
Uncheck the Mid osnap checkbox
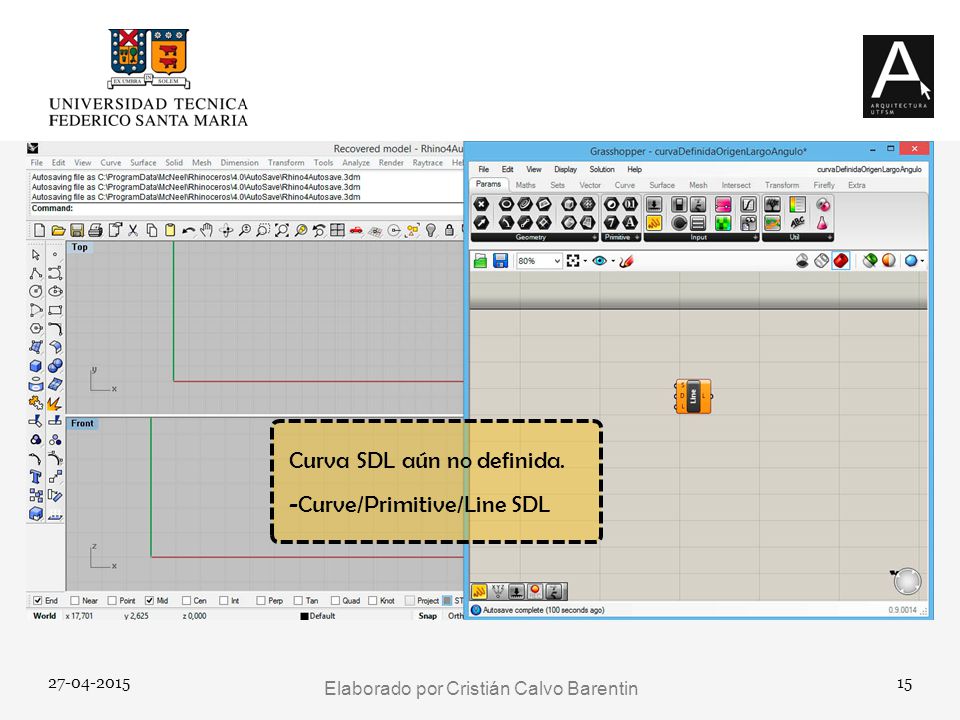(x=149, y=601)
